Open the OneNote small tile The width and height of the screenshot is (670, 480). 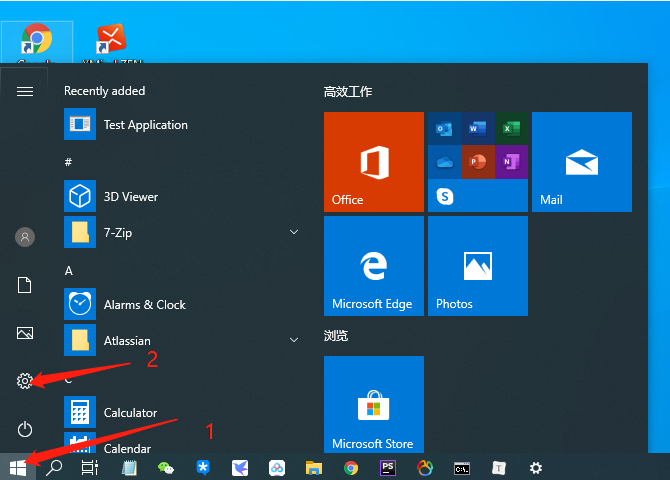point(511,162)
